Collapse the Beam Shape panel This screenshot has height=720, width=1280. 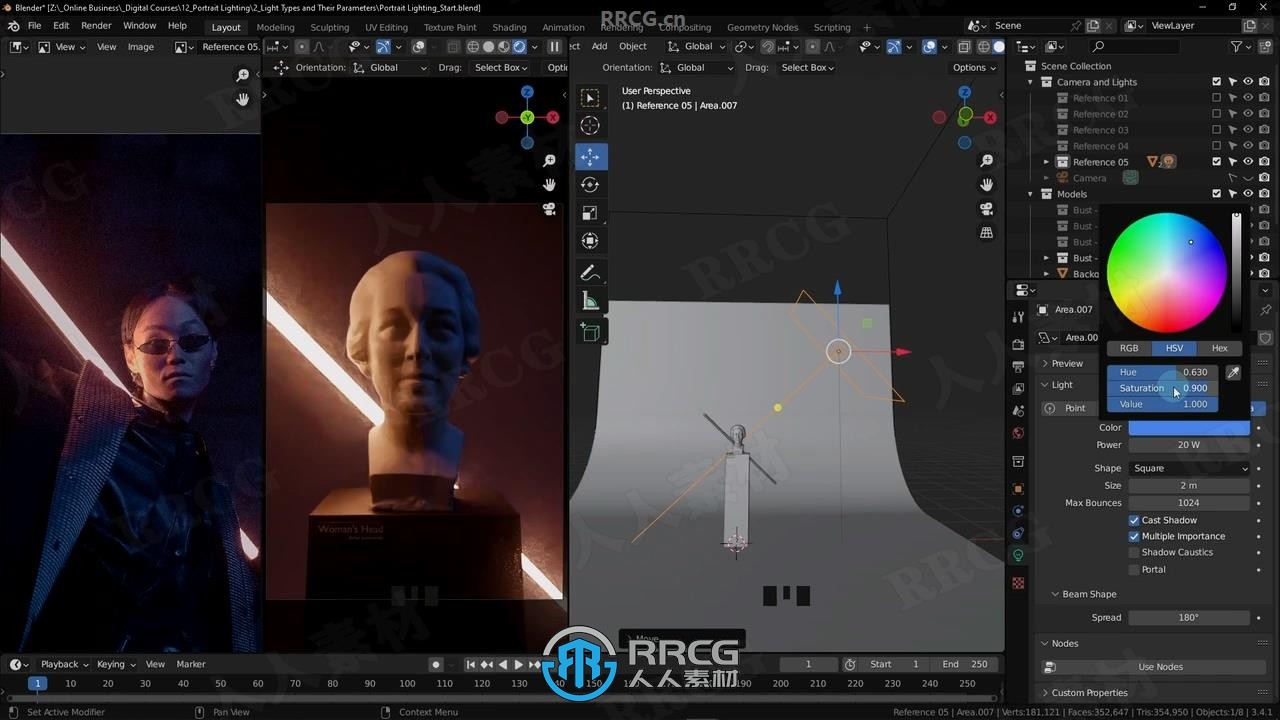pyautogui.click(x=1088, y=594)
